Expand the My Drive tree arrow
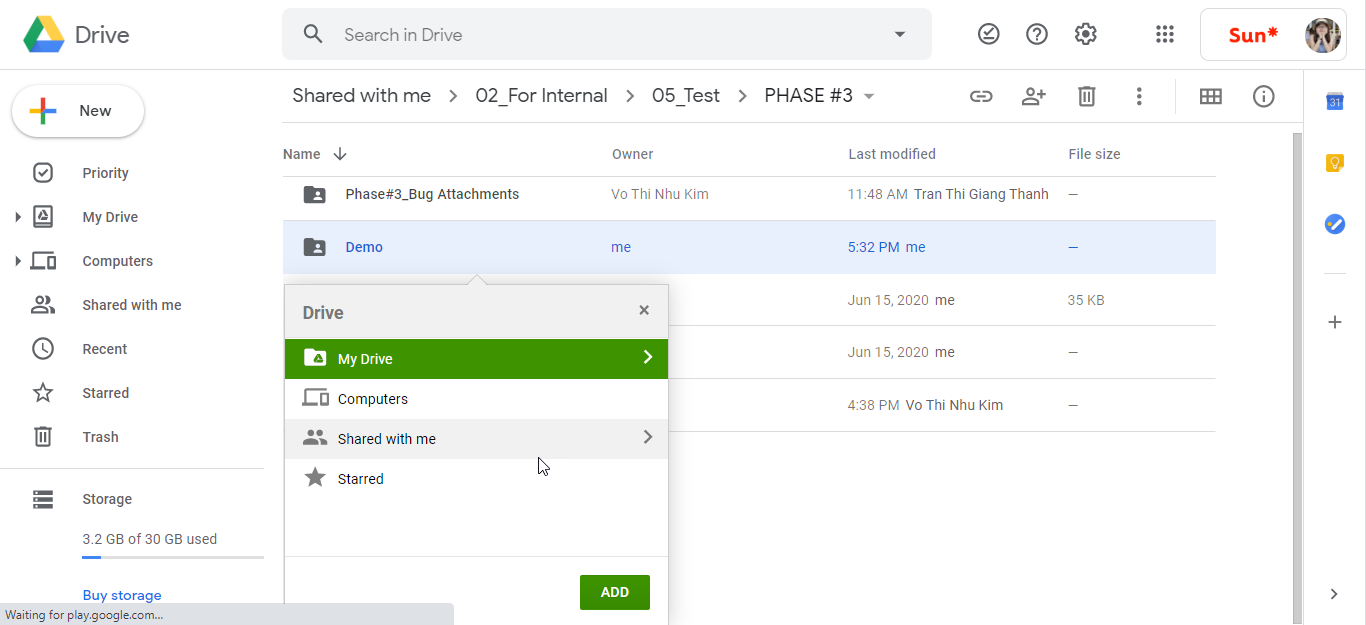Screen dimensions: 1366x625 (x=18, y=217)
